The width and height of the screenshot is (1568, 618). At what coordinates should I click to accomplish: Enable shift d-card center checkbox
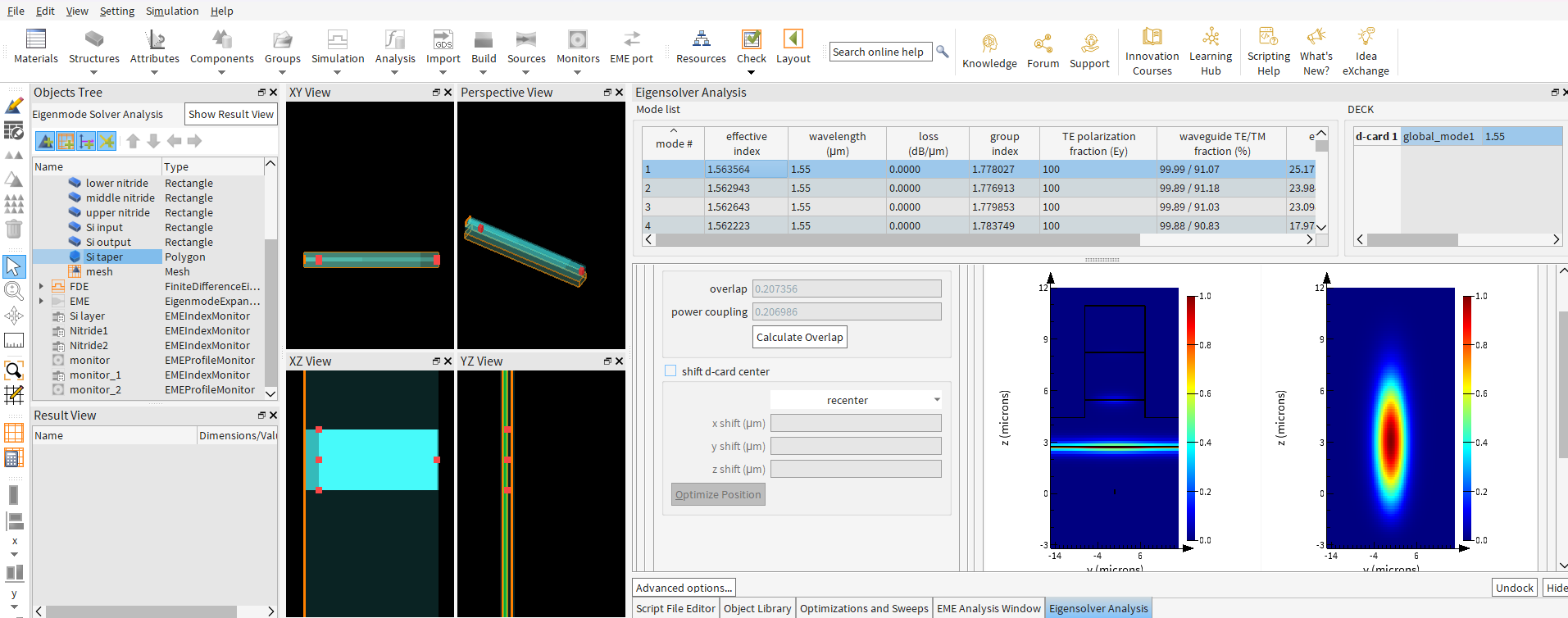point(670,371)
